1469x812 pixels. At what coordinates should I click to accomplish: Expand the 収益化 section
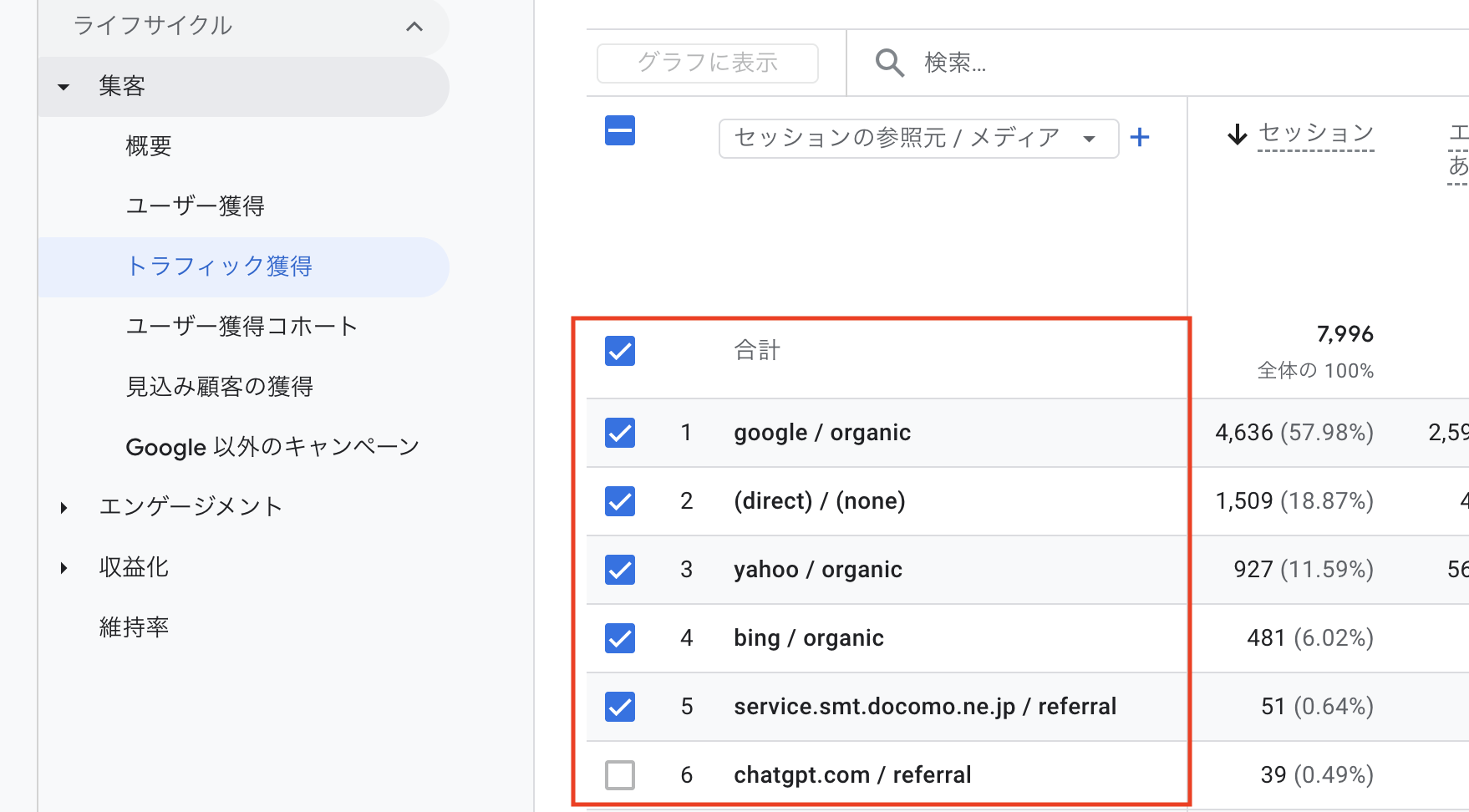pyautogui.click(x=64, y=568)
